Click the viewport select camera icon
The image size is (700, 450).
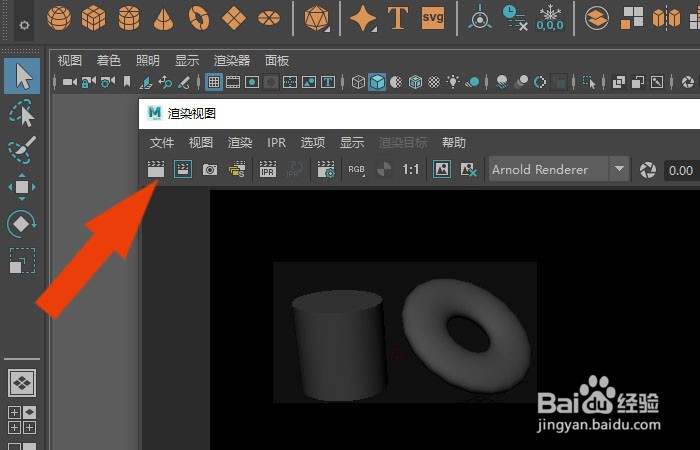pyautogui.click(x=69, y=82)
